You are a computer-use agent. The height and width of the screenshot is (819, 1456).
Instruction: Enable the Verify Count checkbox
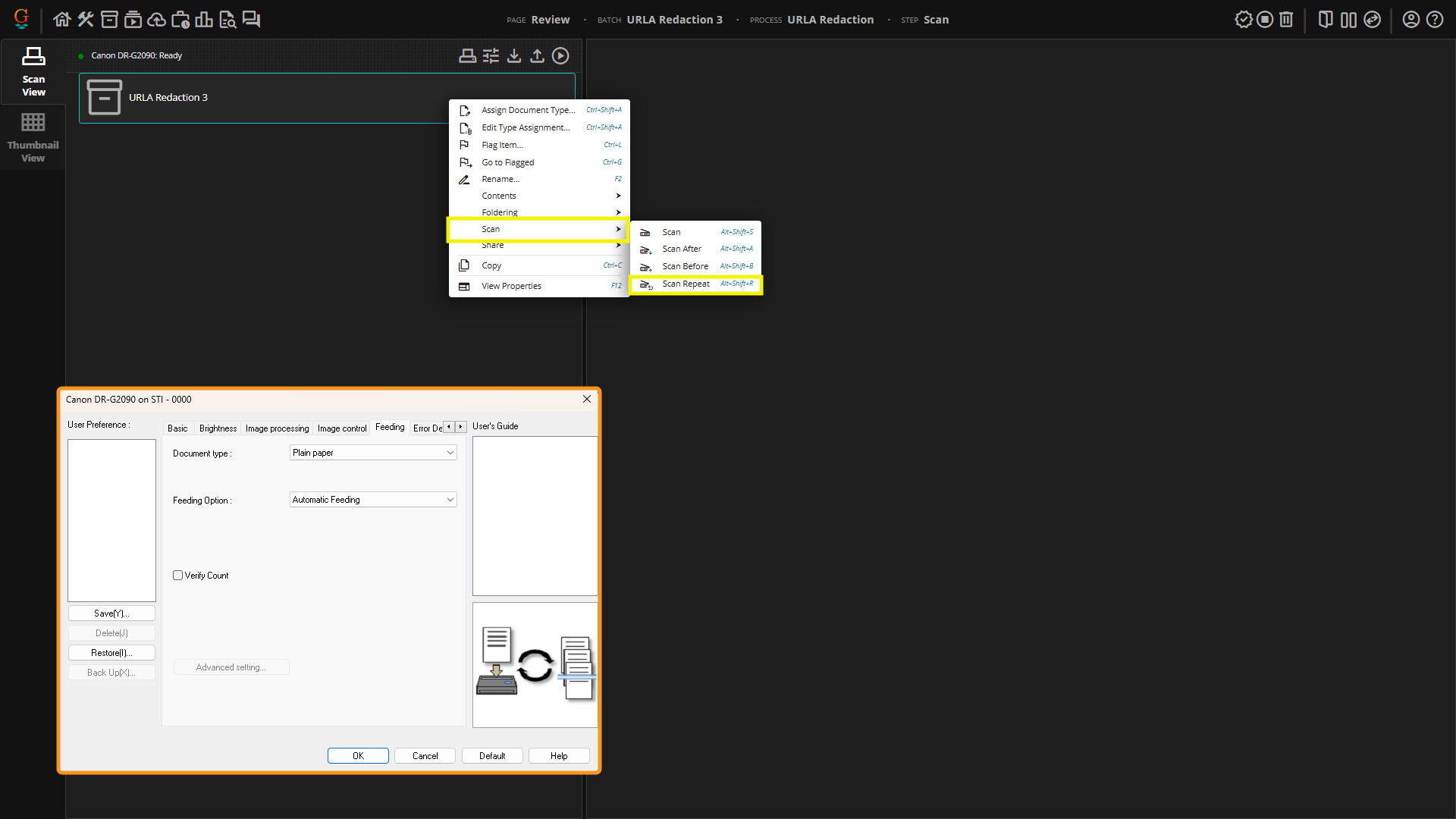pos(178,576)
